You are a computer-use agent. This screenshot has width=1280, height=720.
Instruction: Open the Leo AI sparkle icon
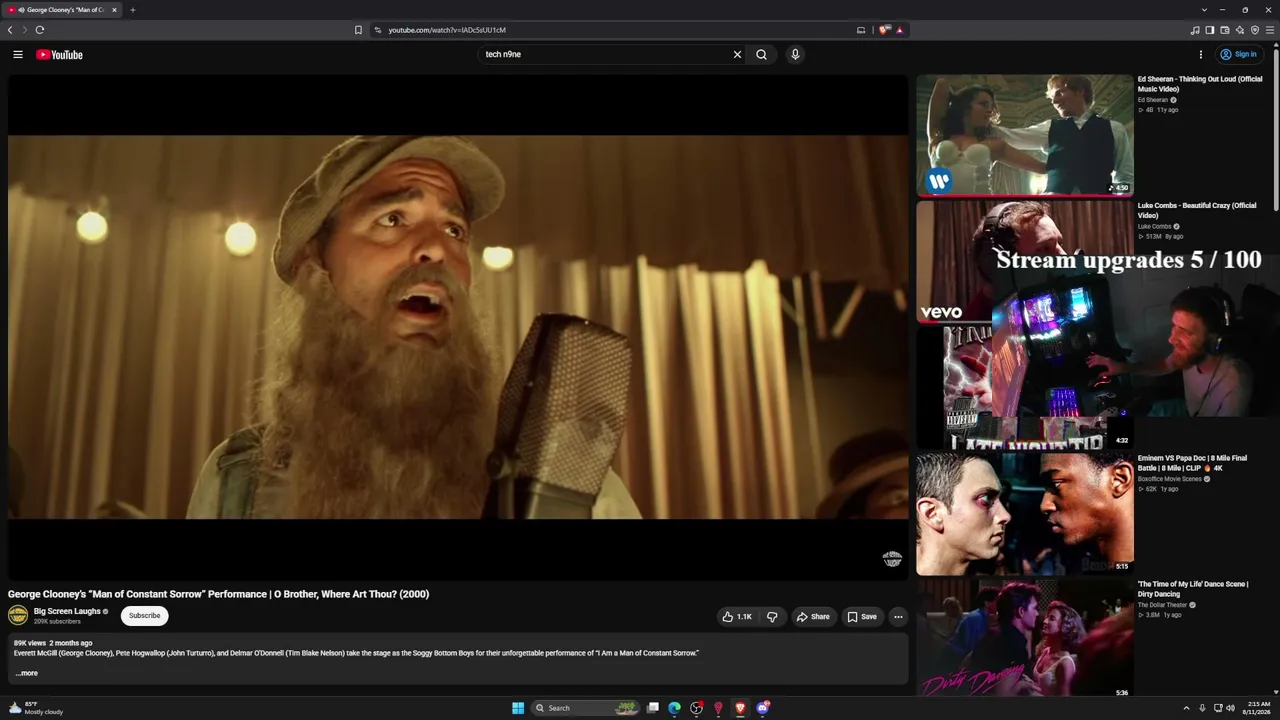tap(1240, 30)
